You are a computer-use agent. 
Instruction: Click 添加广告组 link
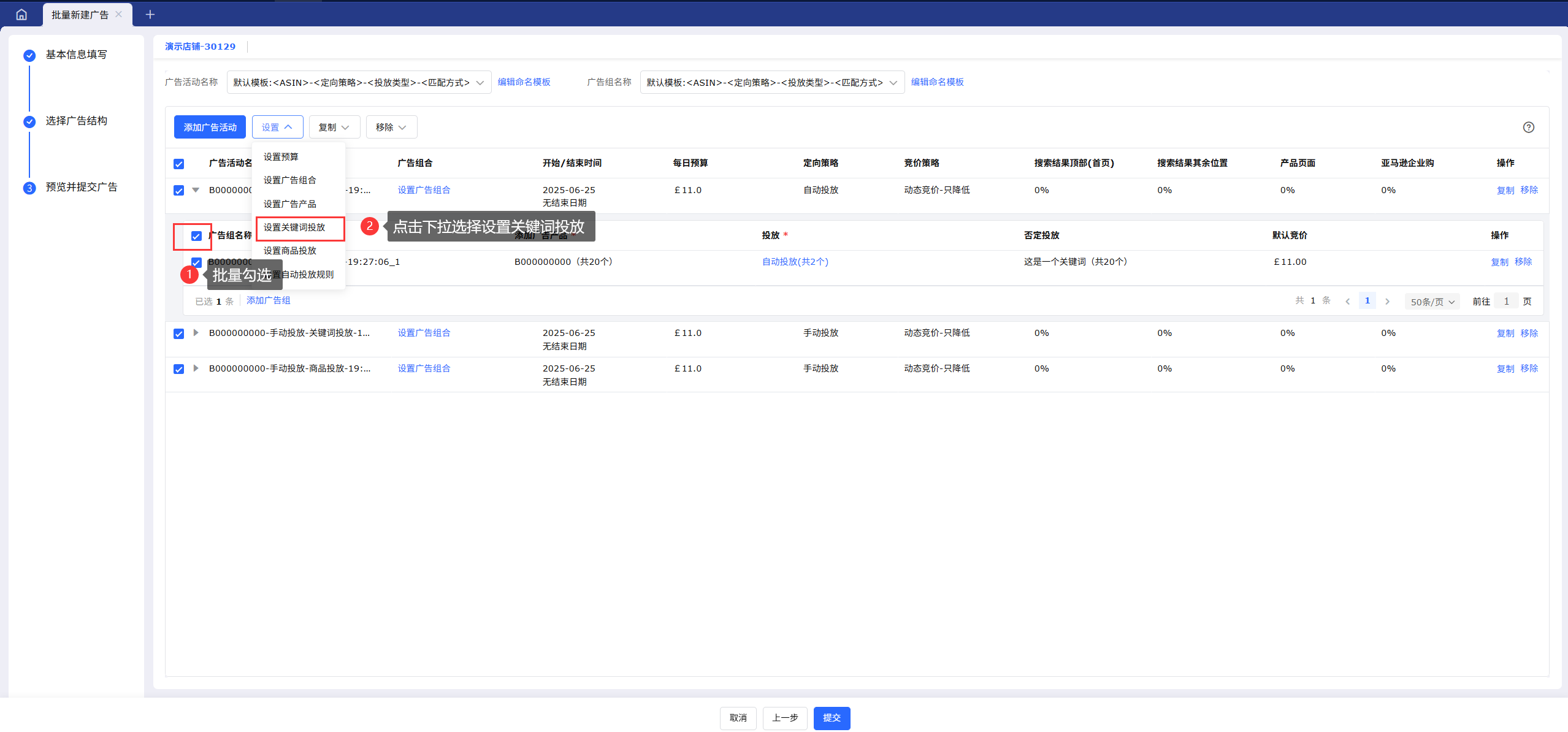(269, 300)
